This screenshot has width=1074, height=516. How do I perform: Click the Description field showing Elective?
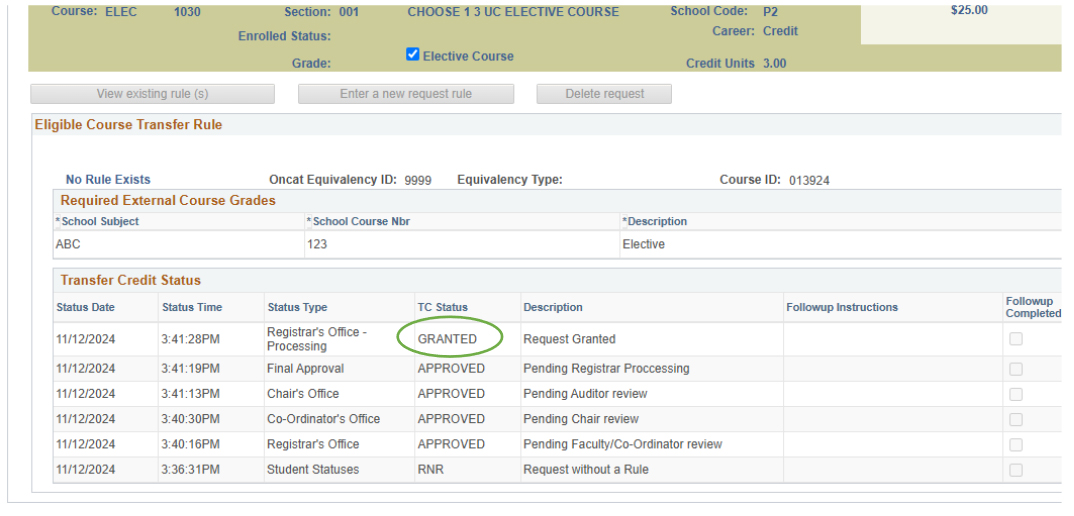pyautogui.click(x=838, y=244)
